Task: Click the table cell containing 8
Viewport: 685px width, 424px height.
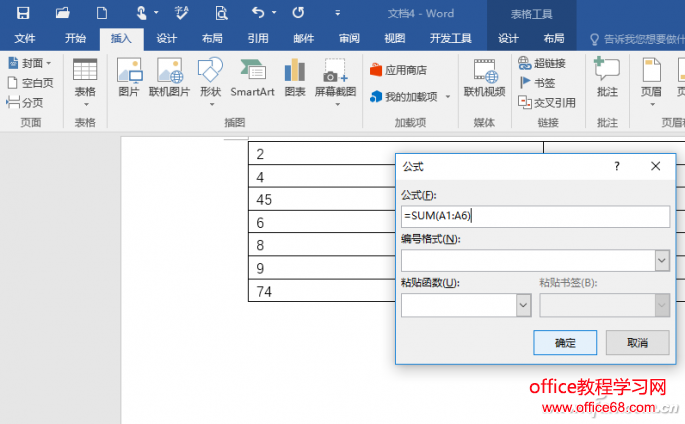Action: coord(322,245)
